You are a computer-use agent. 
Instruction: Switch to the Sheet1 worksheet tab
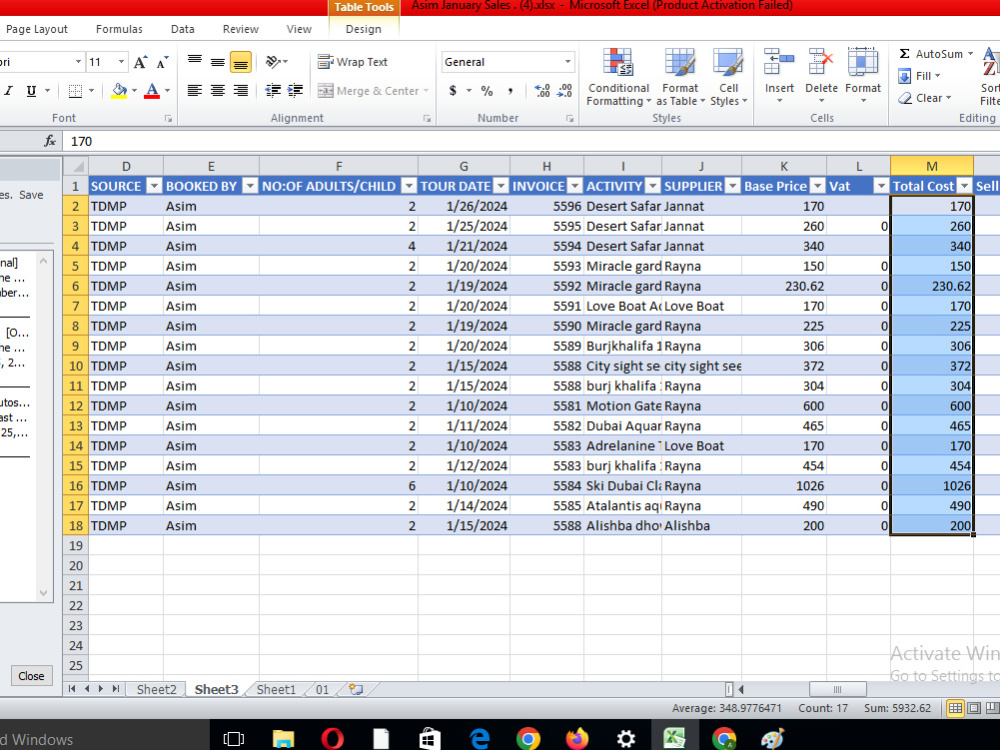click(x=276, y=689)
